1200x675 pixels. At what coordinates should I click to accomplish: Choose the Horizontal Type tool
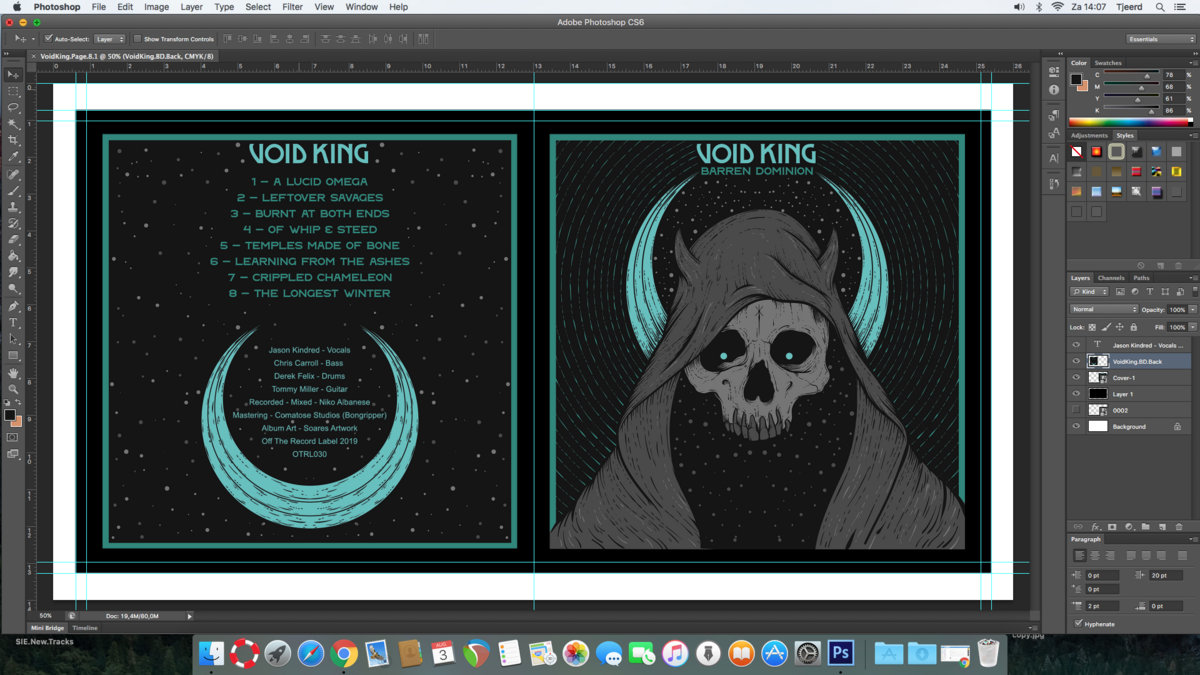click(13, 323)
